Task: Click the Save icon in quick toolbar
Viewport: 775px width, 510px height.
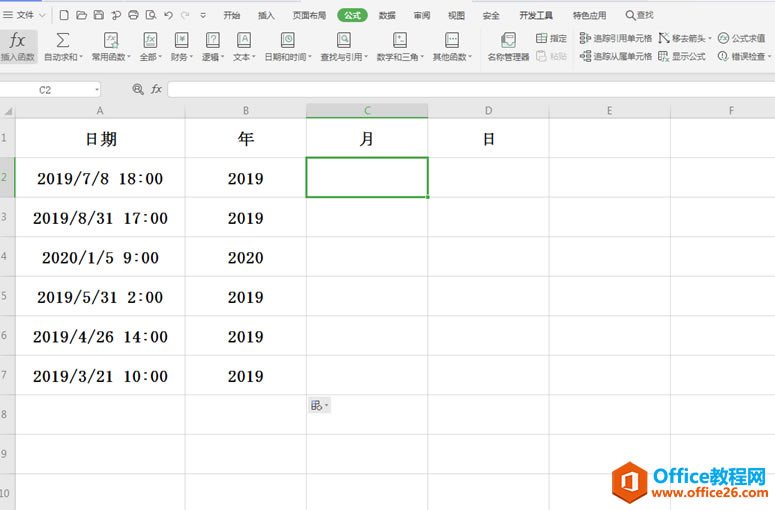Action: (99, 15)
